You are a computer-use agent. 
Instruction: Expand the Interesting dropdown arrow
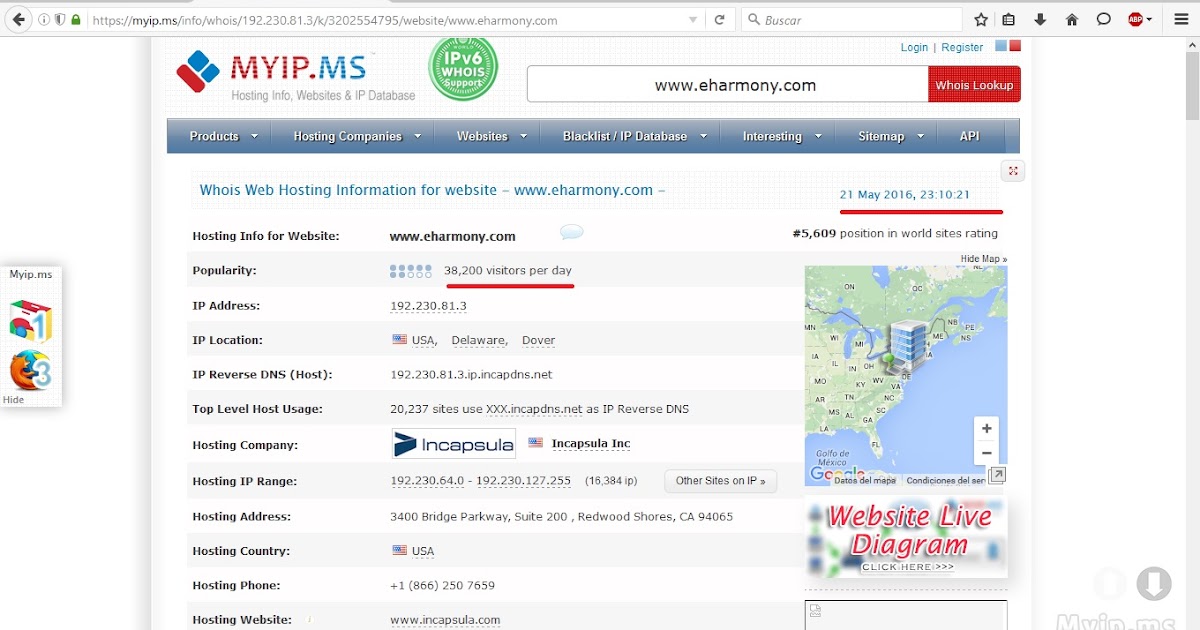[x=818, y=136]
